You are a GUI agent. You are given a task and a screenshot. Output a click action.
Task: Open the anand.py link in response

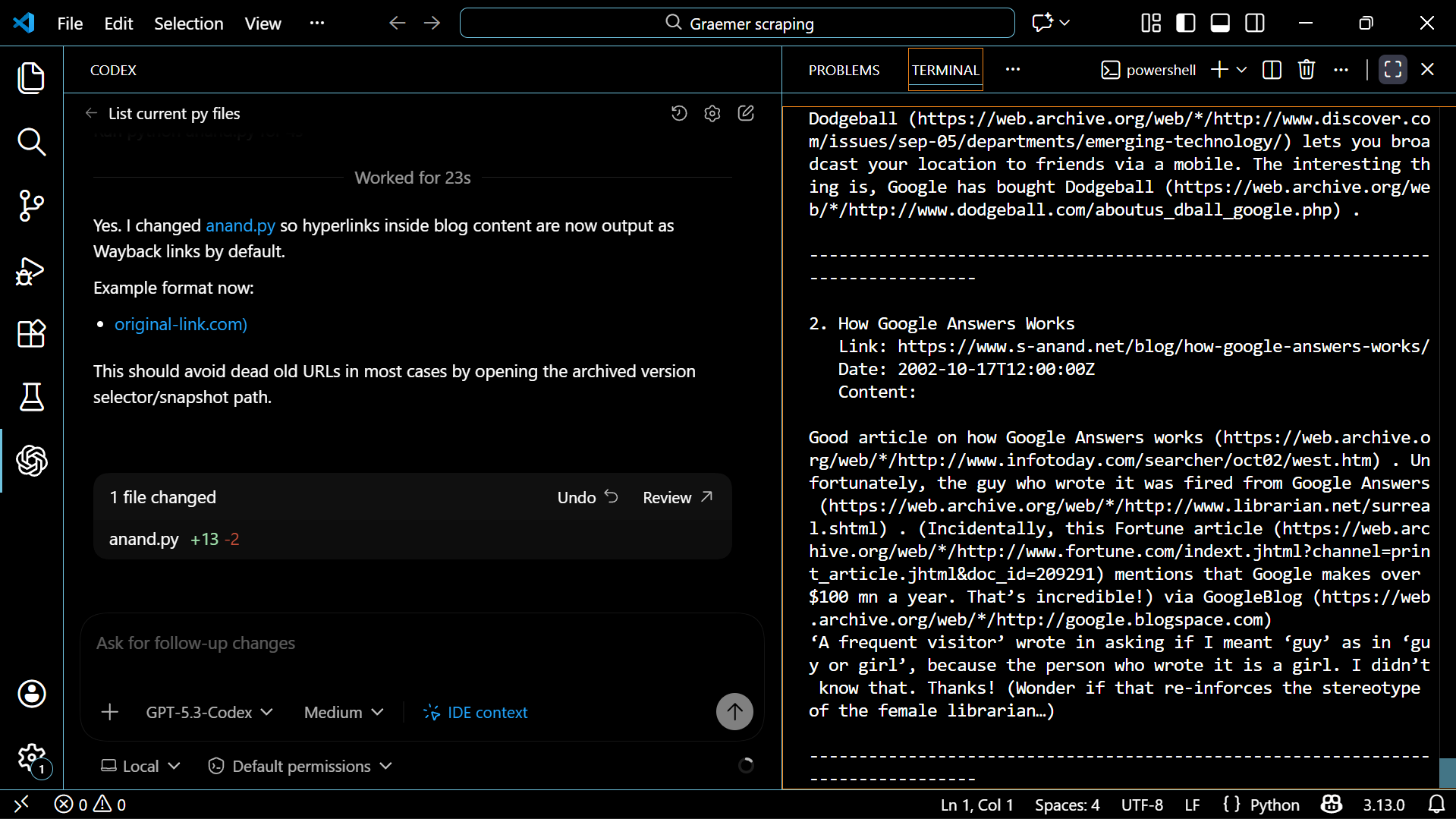240,225
